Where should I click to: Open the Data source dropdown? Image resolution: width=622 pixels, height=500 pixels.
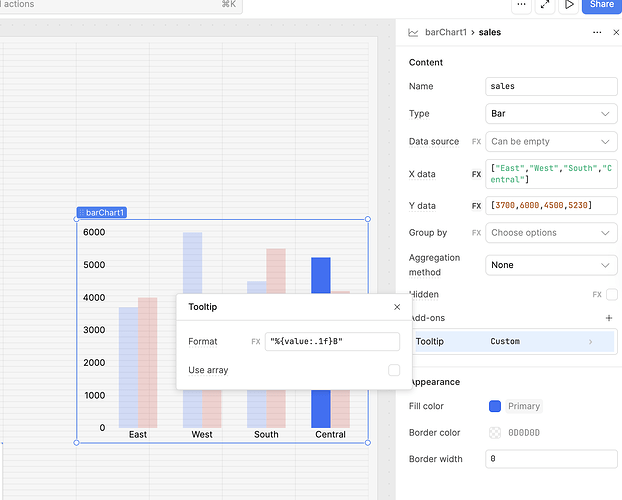click(551, 142)
